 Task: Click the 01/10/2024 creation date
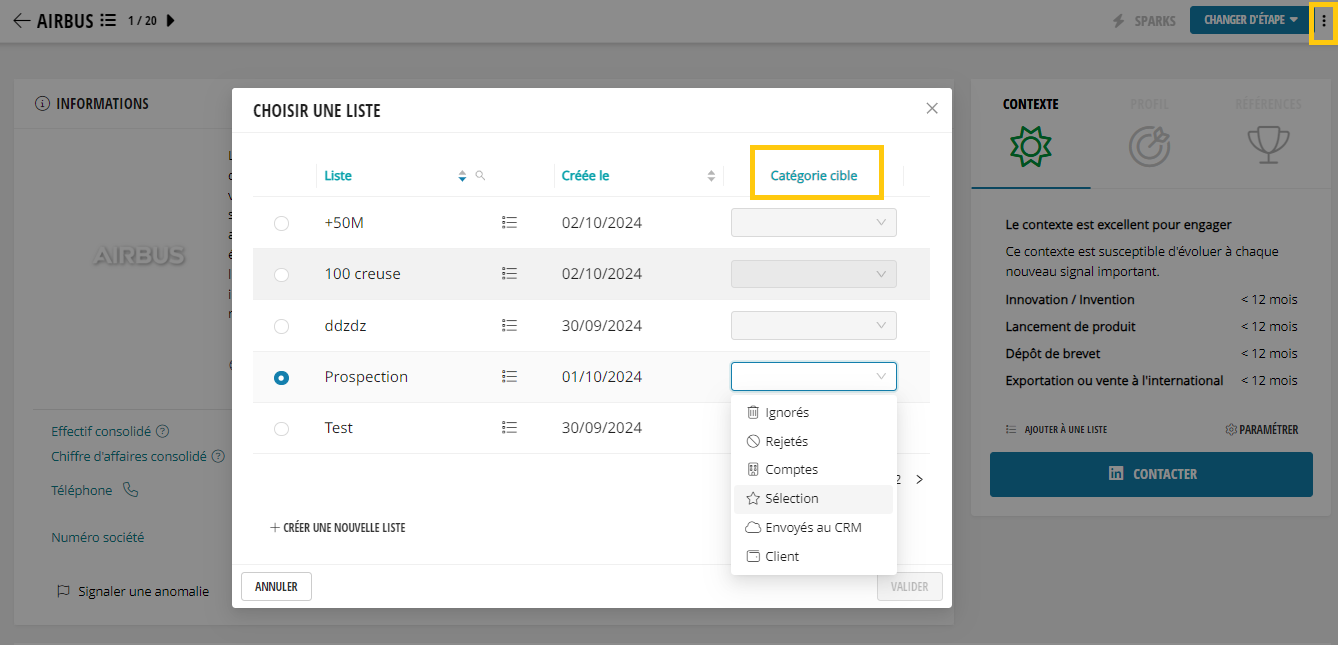click(x=602, y=377)
